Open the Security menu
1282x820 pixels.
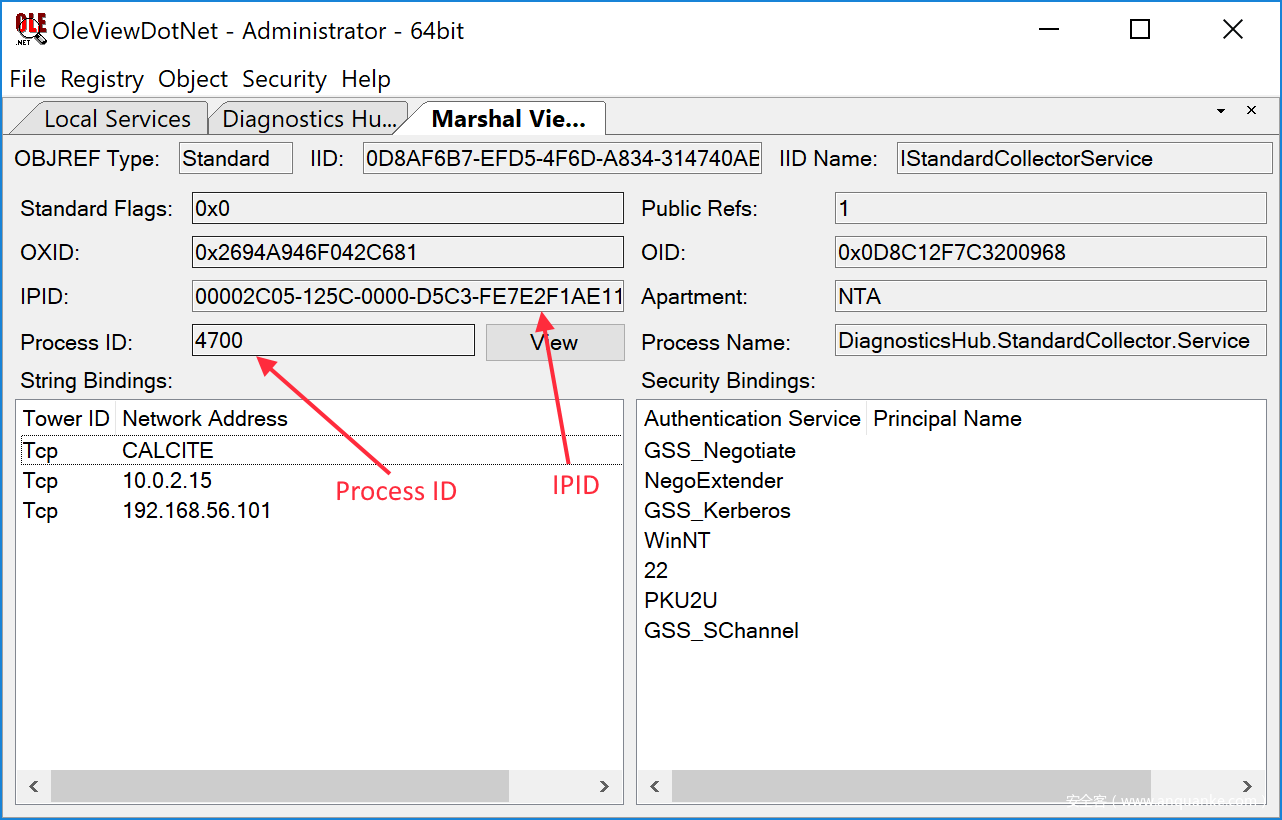coord(284,79)
